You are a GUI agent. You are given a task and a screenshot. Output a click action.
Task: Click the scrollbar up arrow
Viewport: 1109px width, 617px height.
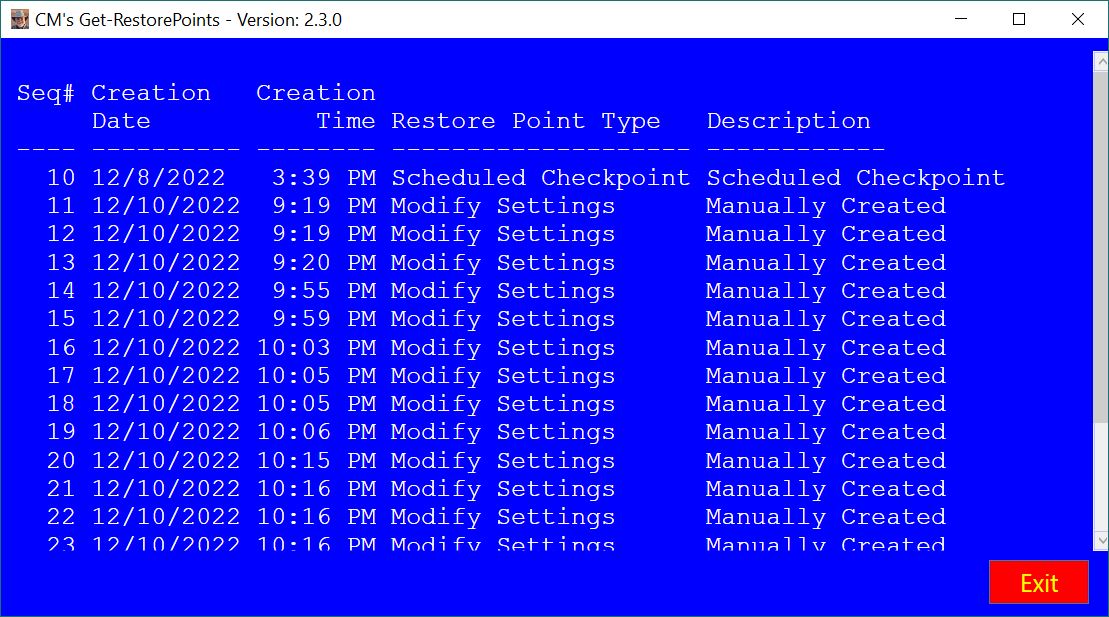click(1100, 61)
